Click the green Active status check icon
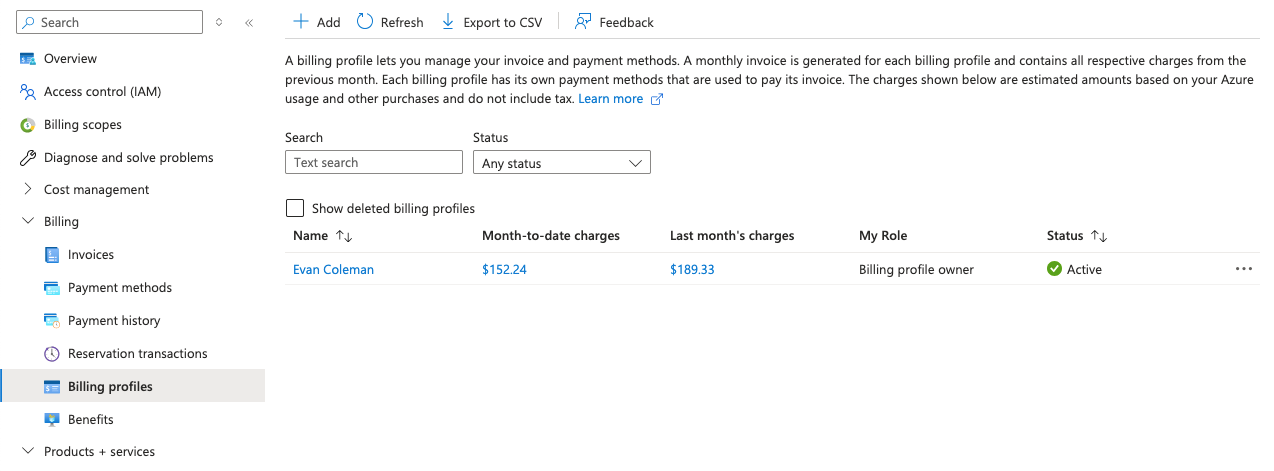The width and height of the screenshot is (1274, 471). [1054, 269]
